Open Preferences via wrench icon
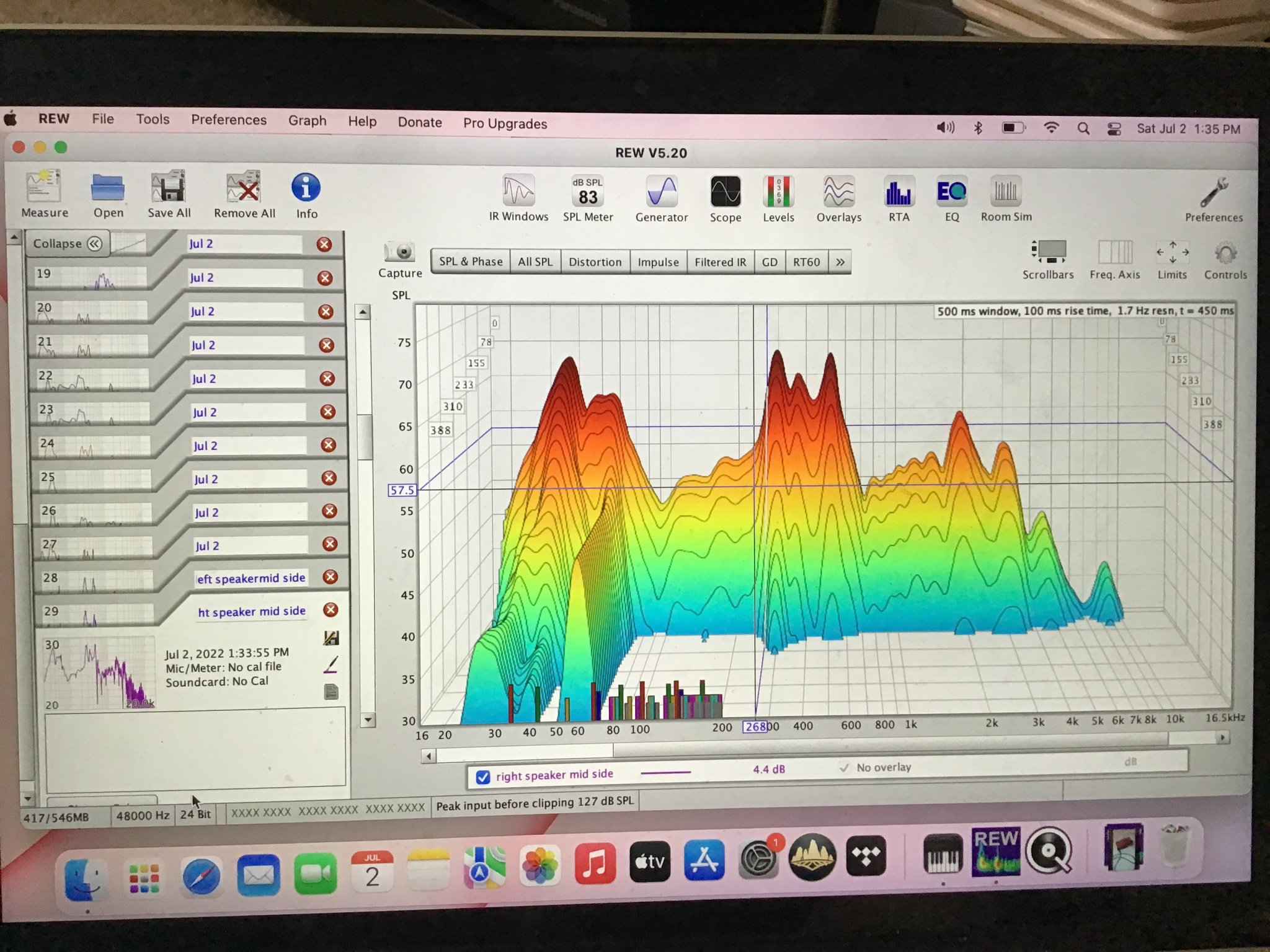Screen dimensions: 1270x952 1214,200
